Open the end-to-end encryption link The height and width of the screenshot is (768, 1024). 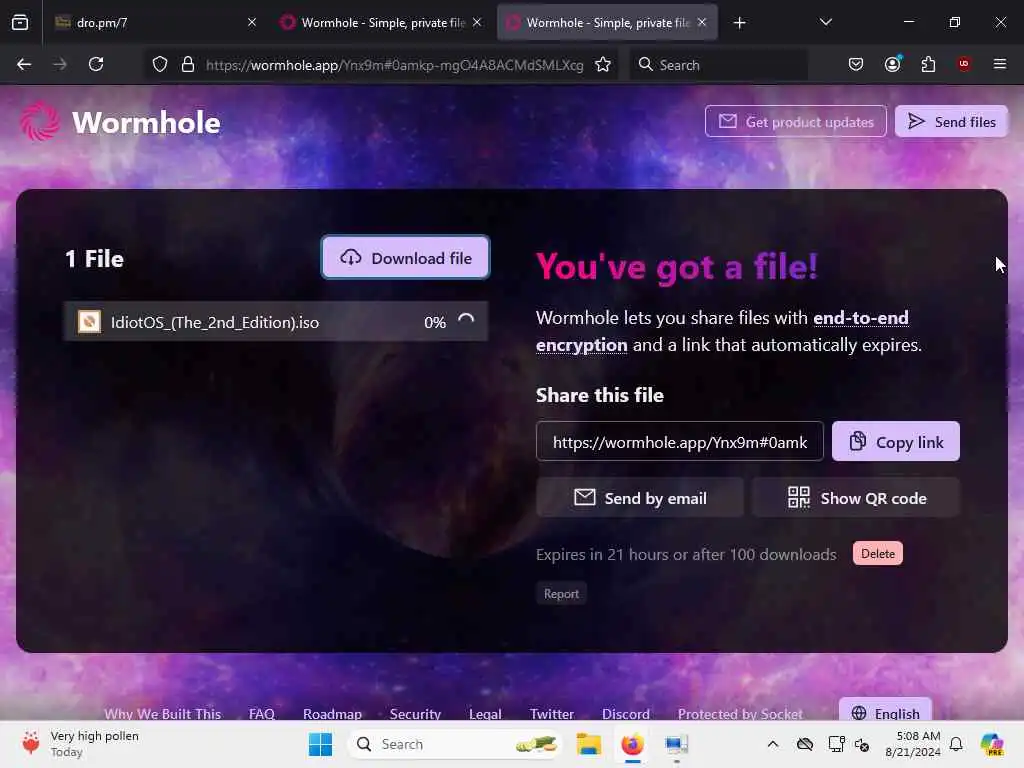(x=722, y=331)
